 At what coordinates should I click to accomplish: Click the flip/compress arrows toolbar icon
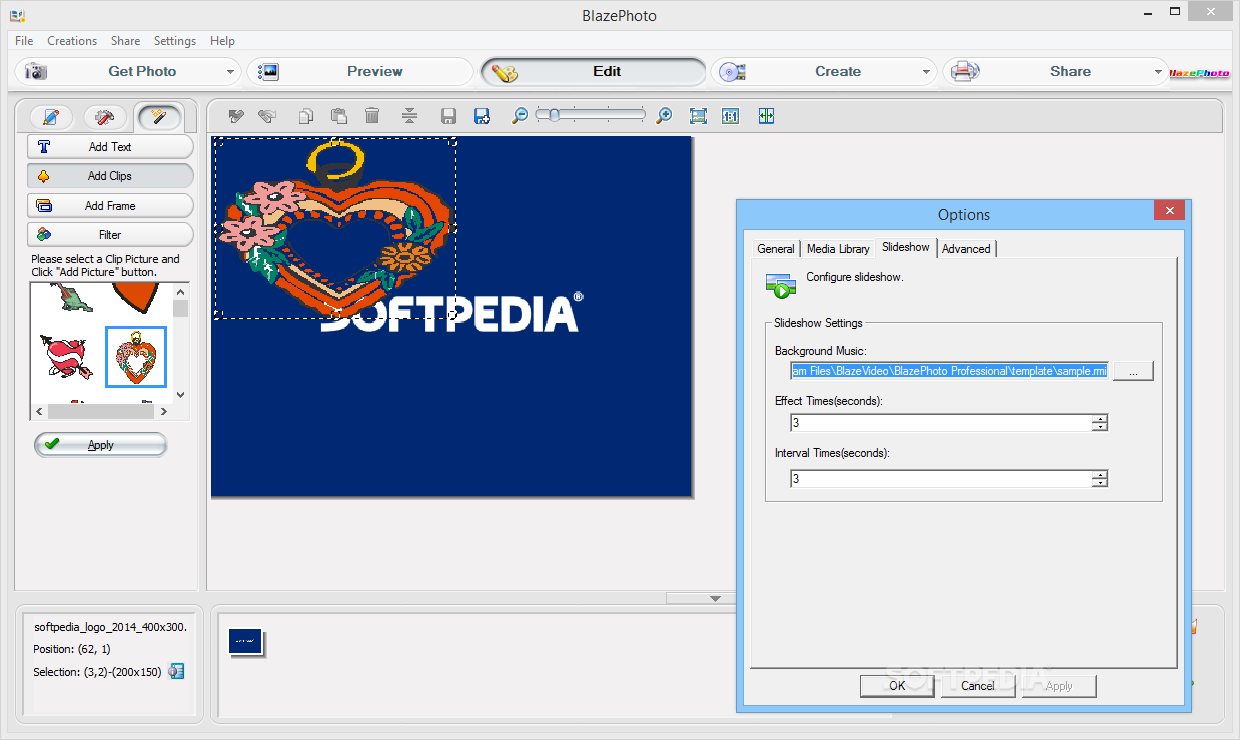(408, 116)
